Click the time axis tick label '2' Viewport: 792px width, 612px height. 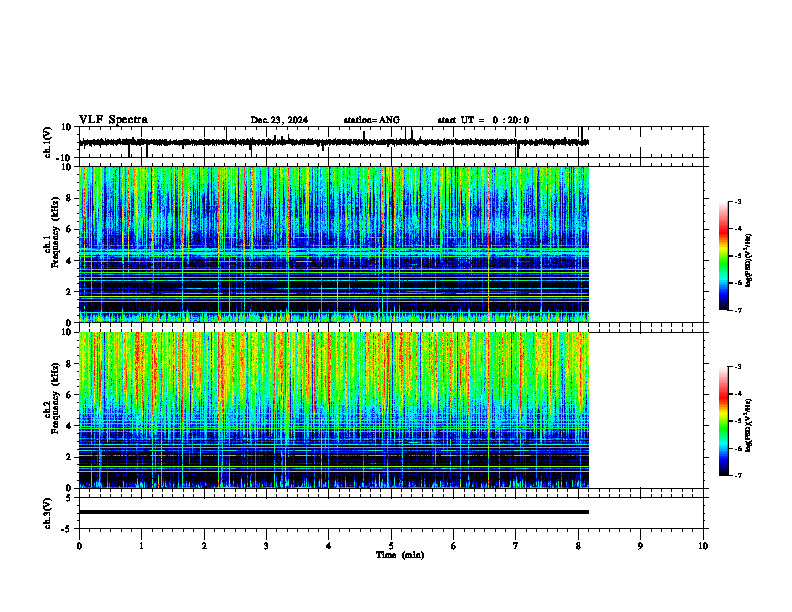[x=204, y=546]
